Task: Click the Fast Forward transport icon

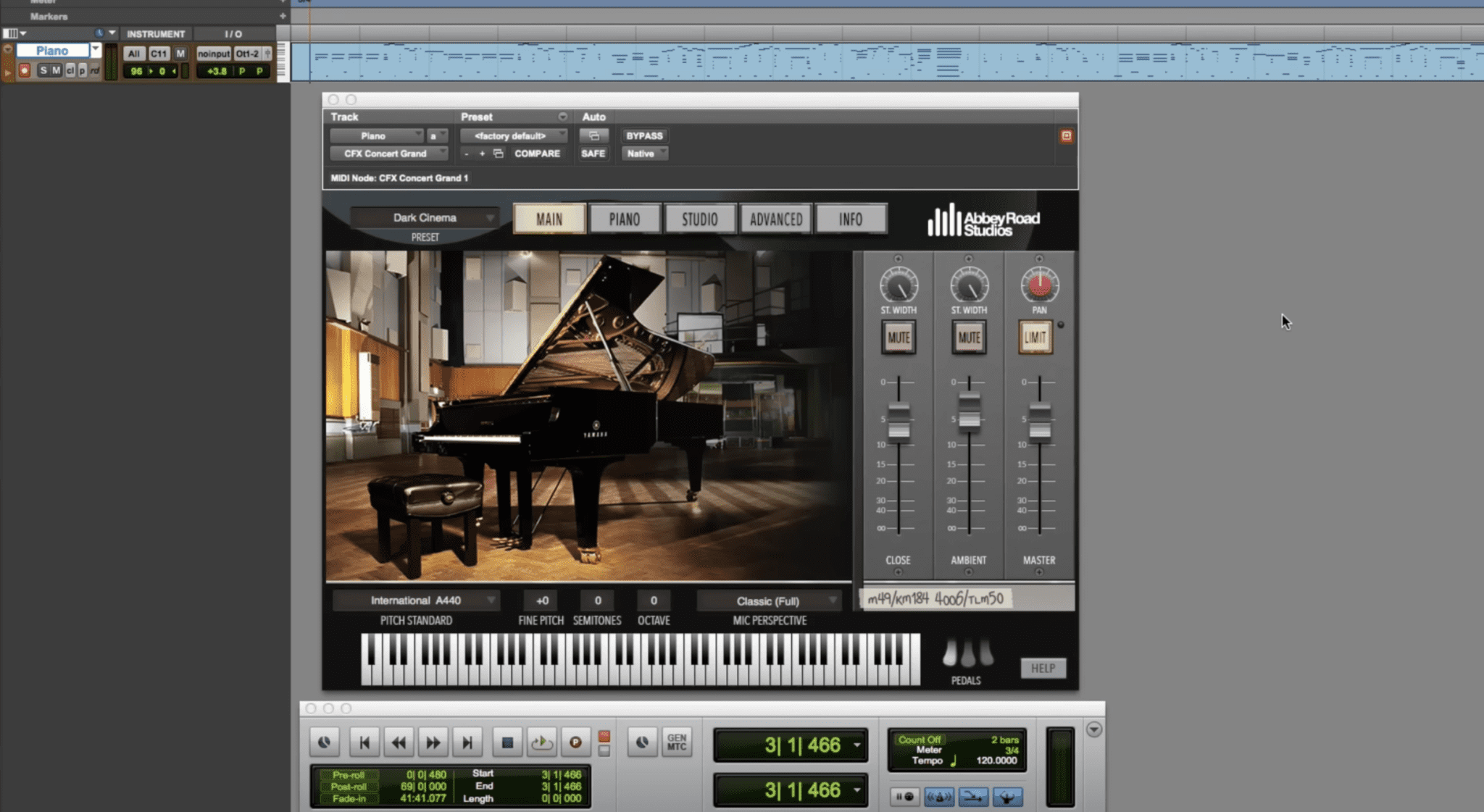Action: [x=433, y=742]
